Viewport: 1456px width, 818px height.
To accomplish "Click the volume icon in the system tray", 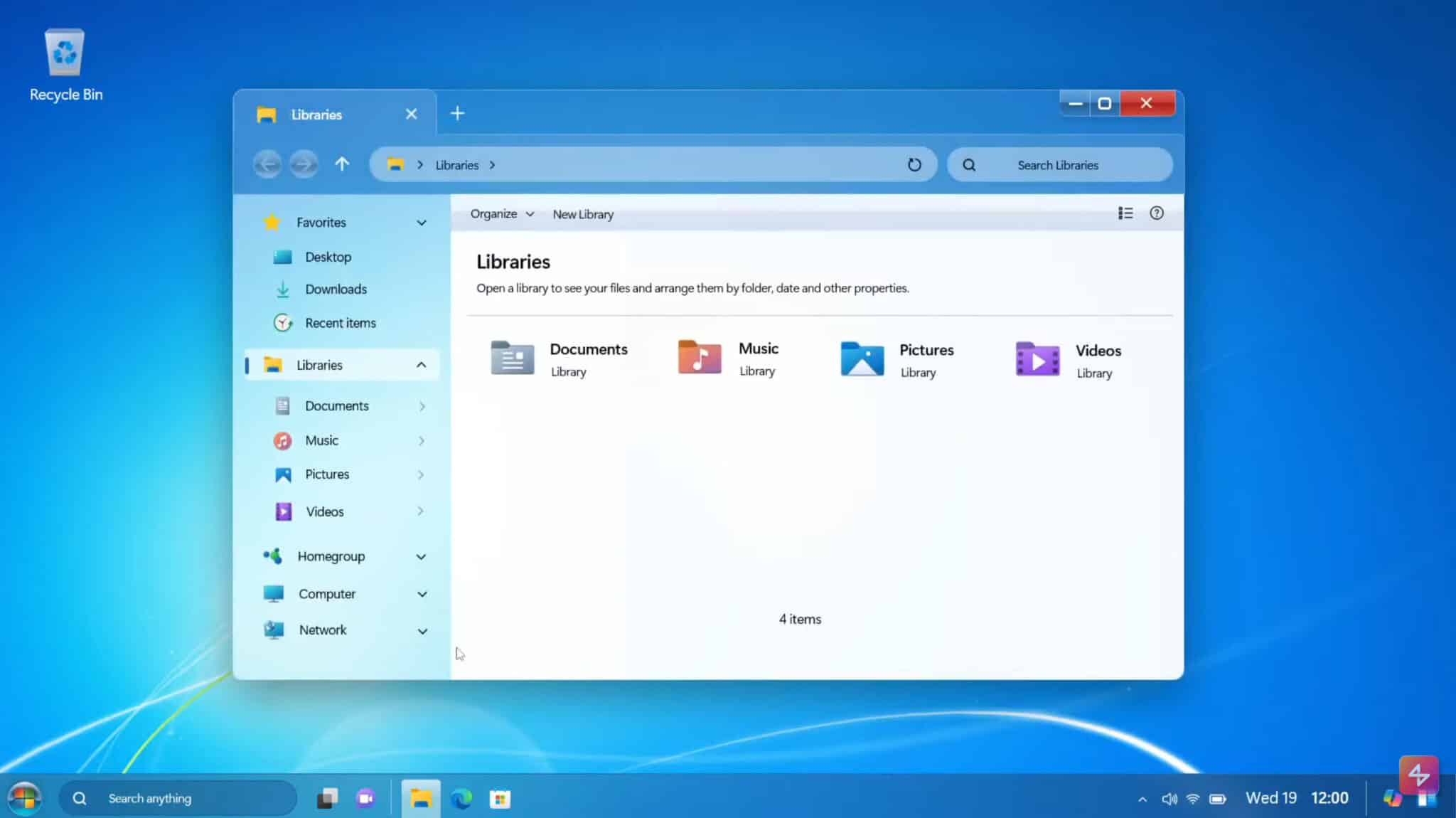I will tap(1168, 797).
